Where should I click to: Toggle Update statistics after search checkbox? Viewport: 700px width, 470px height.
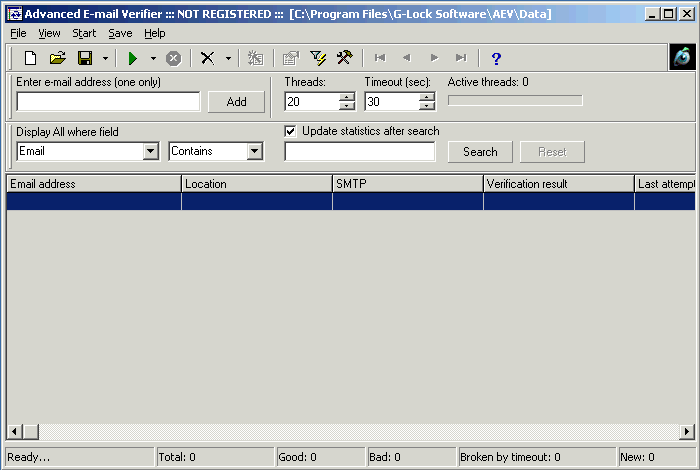coord(290,131)
